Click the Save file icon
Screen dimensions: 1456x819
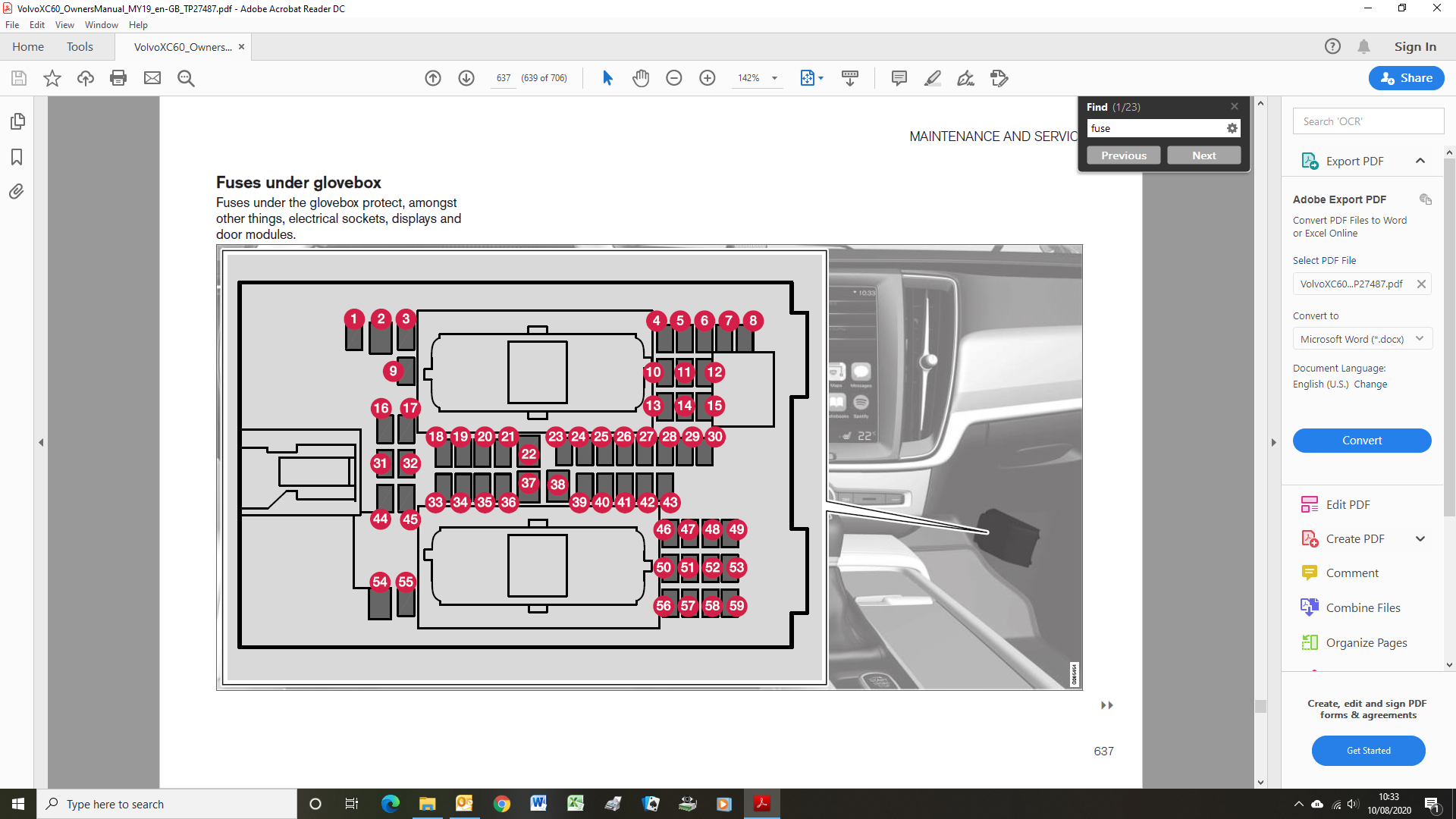[19, 78]
